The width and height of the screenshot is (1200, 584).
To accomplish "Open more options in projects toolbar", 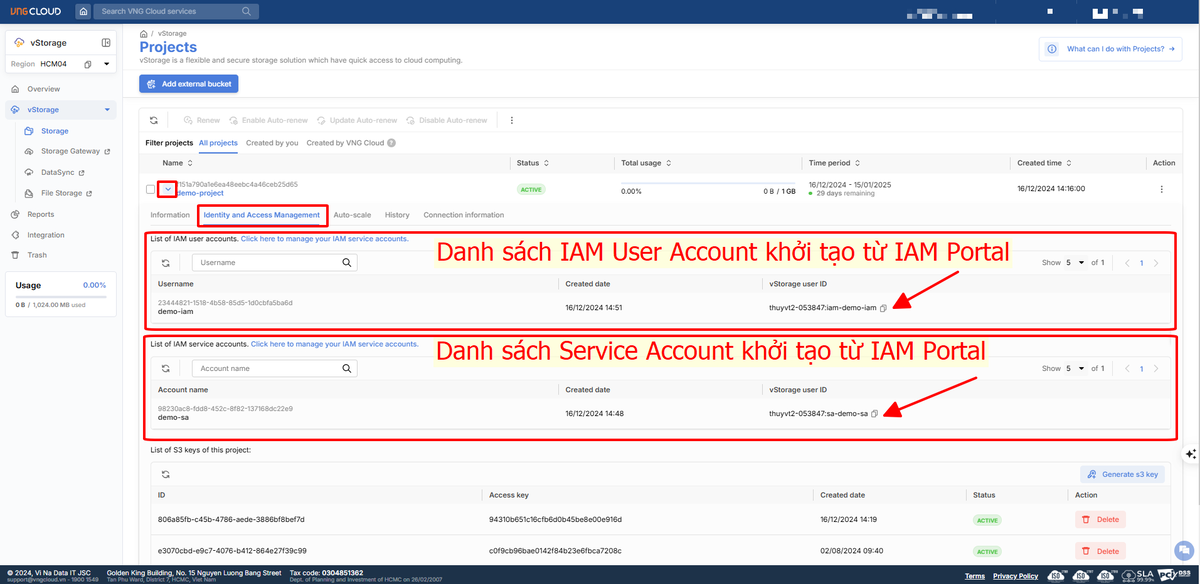I will [x=512, y=120].
